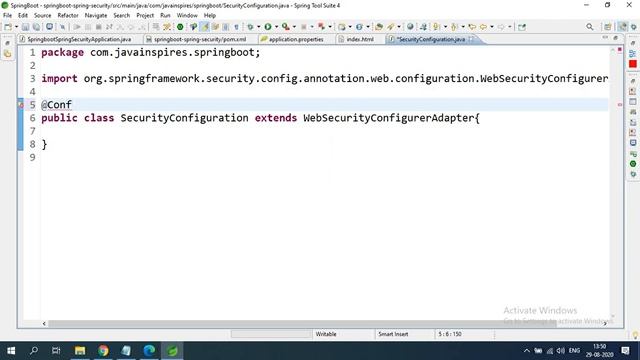640x360 pixels.
Task: Expand the Run configurations dropdown arrow
Action: 276,27
